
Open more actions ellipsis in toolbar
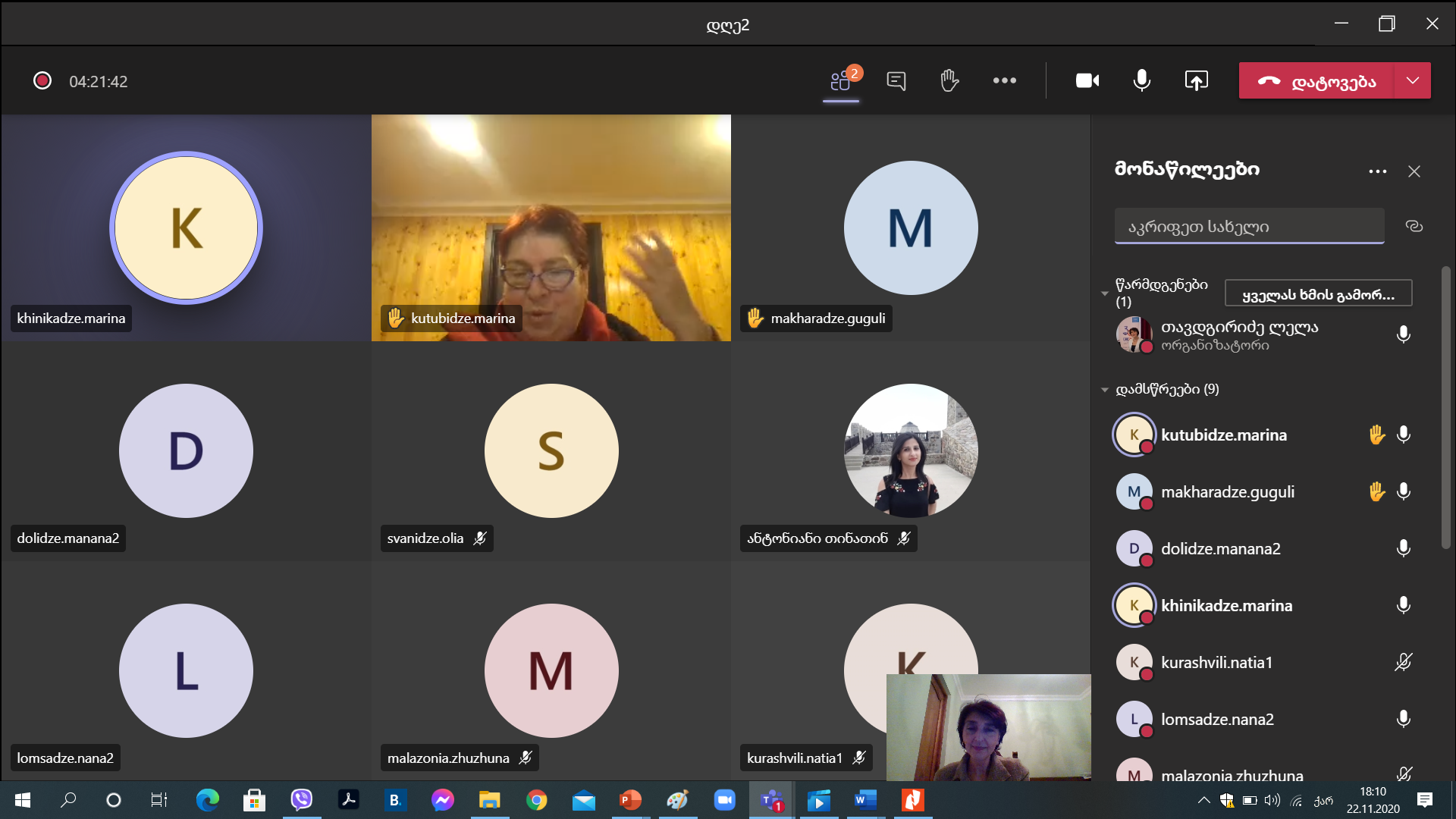1004,80
